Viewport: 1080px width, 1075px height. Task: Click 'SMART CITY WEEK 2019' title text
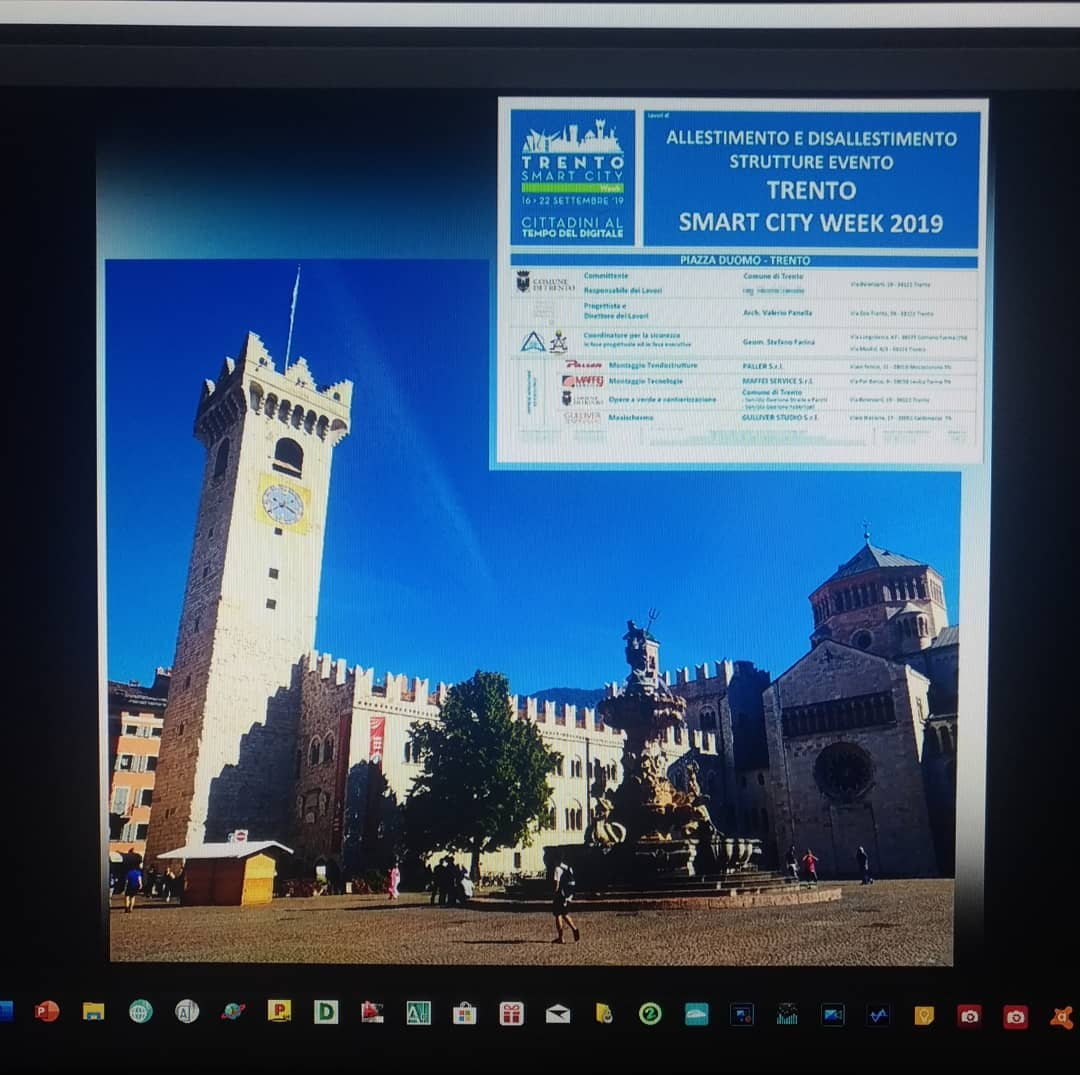tap(811, 222)
